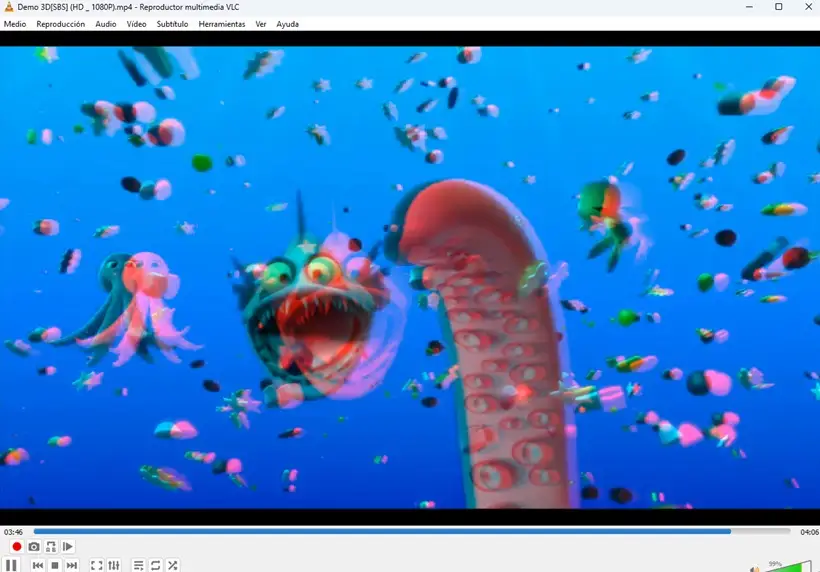
Task: Toggle the A-B loop button
Action: 51,546
